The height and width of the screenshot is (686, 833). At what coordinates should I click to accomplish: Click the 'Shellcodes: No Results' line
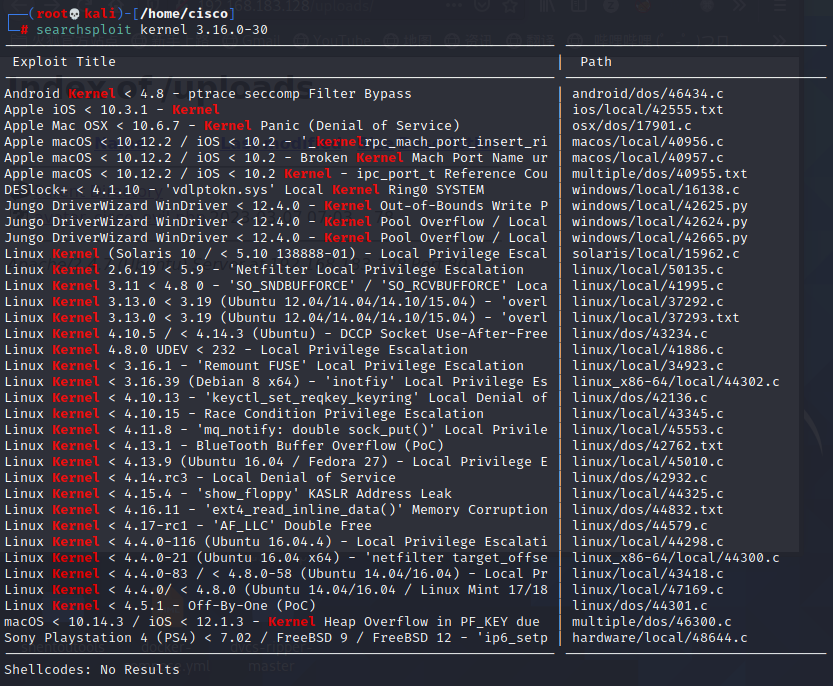[x=92, y=670]
